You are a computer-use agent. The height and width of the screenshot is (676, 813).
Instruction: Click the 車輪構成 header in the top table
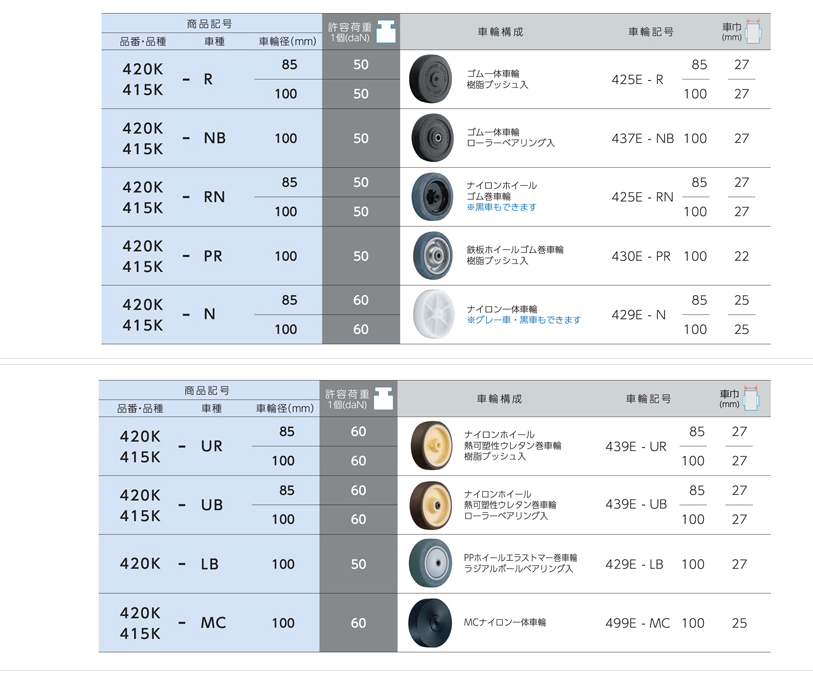(x=500, y=32)
